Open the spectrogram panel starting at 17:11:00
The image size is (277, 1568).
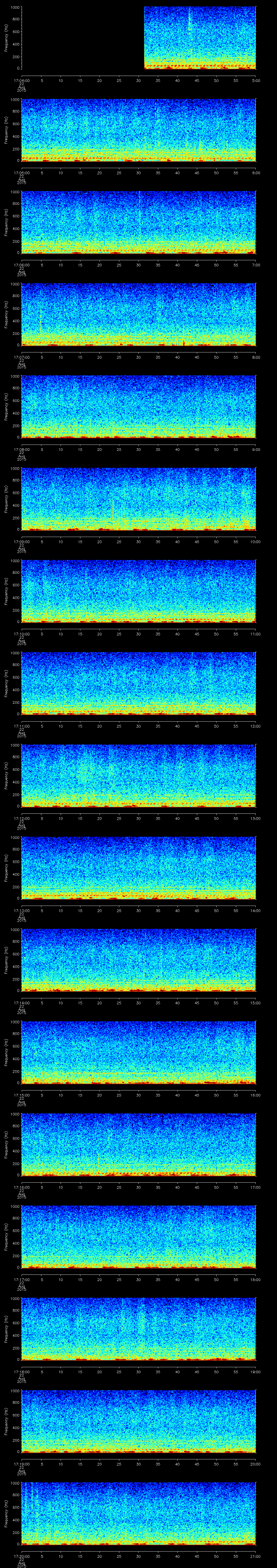point(138,683)
